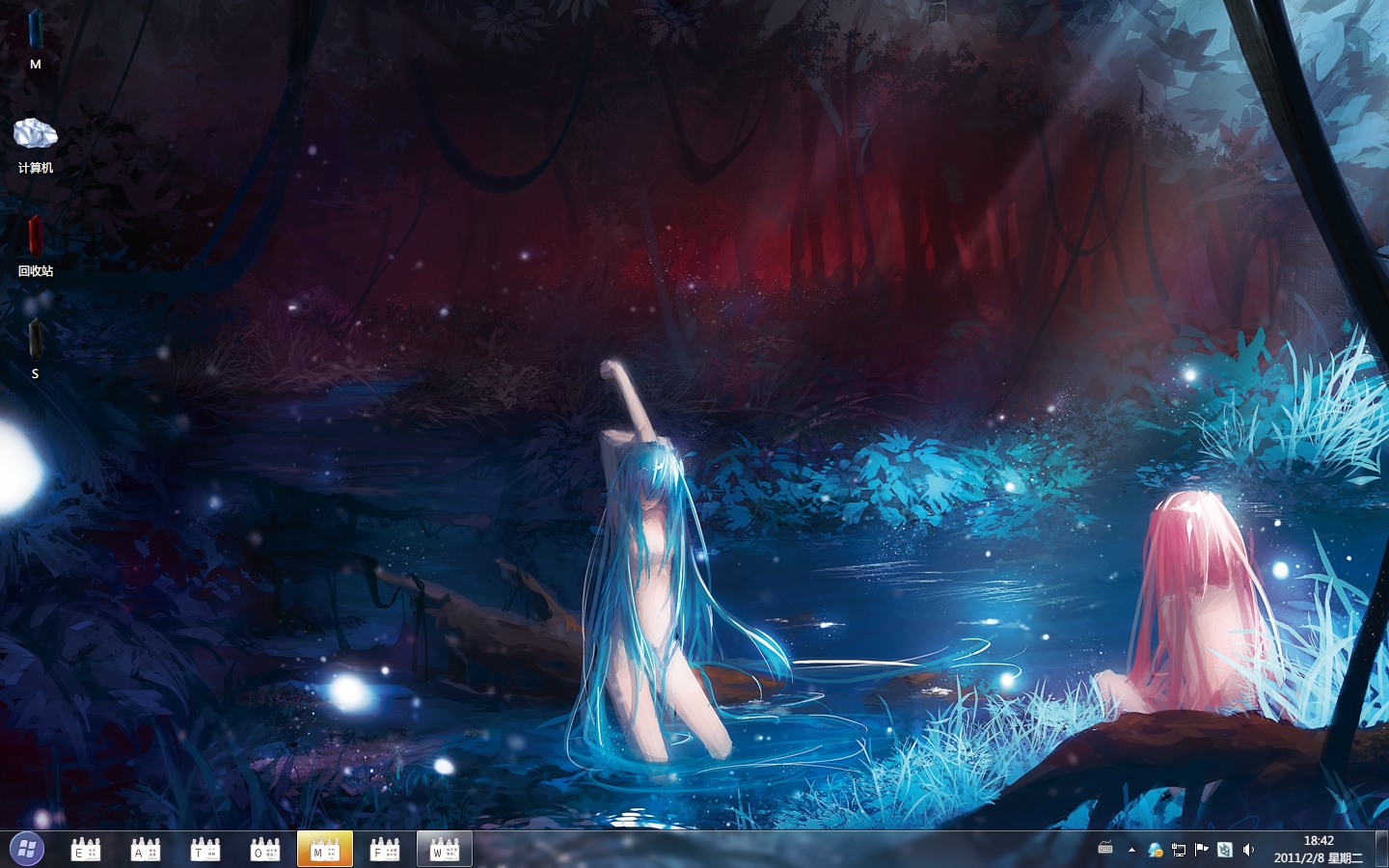Click the Windows Start orb

coord(27,849)
